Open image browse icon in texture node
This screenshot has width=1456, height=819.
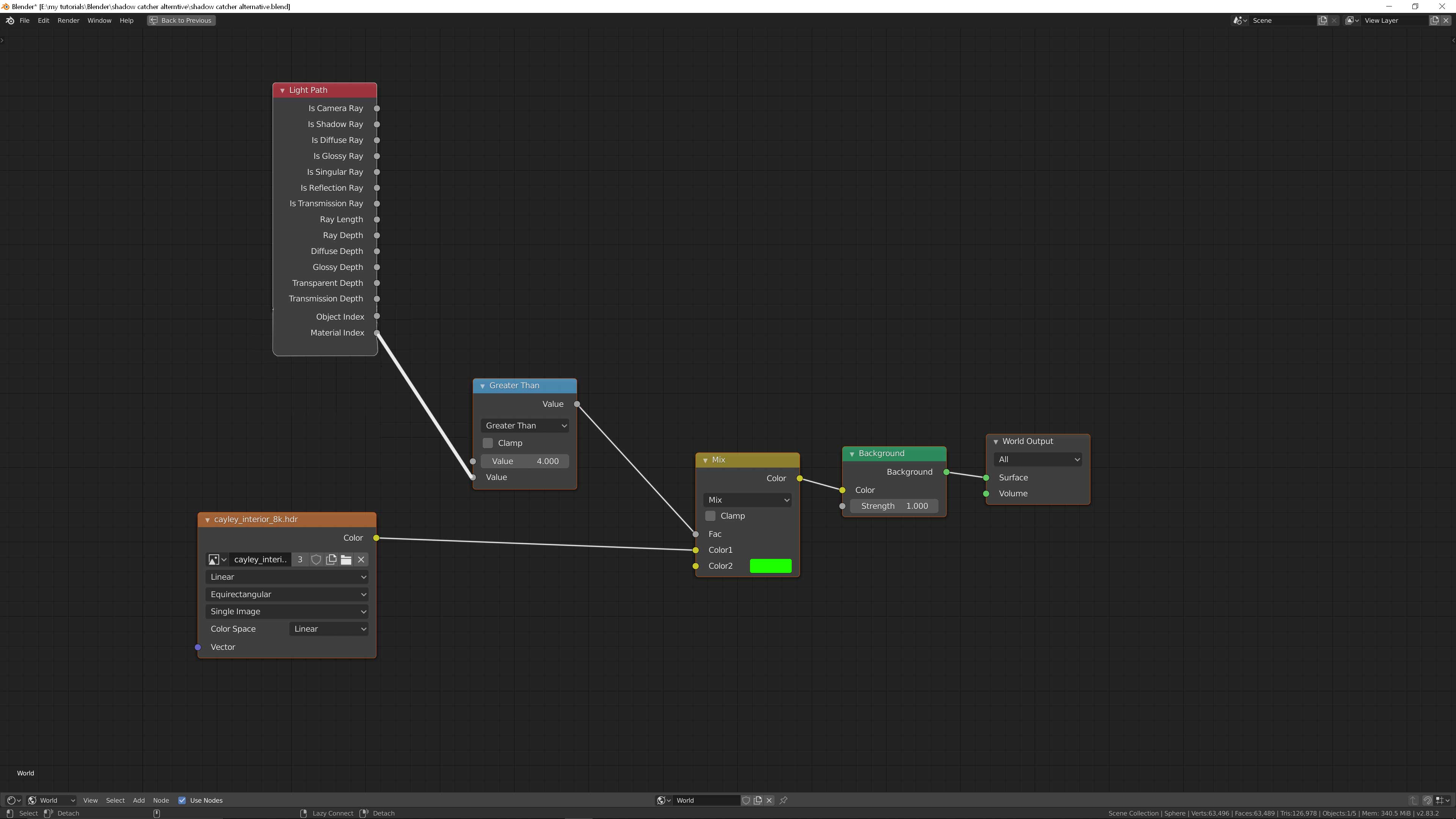click(217, 560)
